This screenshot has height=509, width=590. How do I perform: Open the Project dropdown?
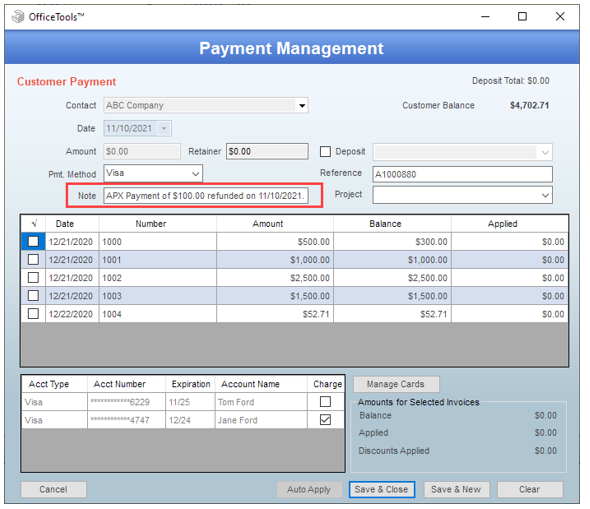545,195
